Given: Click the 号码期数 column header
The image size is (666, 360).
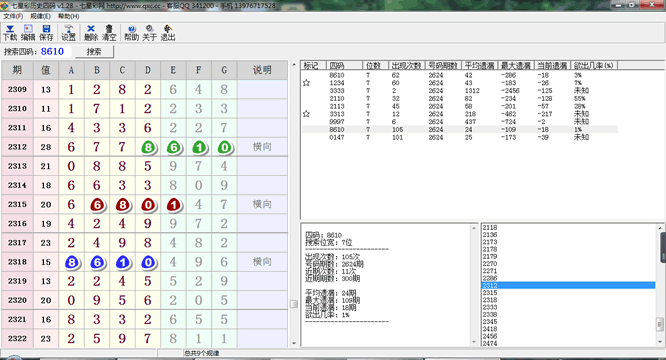Looking at the screenshot, I should tap(443, 65).
